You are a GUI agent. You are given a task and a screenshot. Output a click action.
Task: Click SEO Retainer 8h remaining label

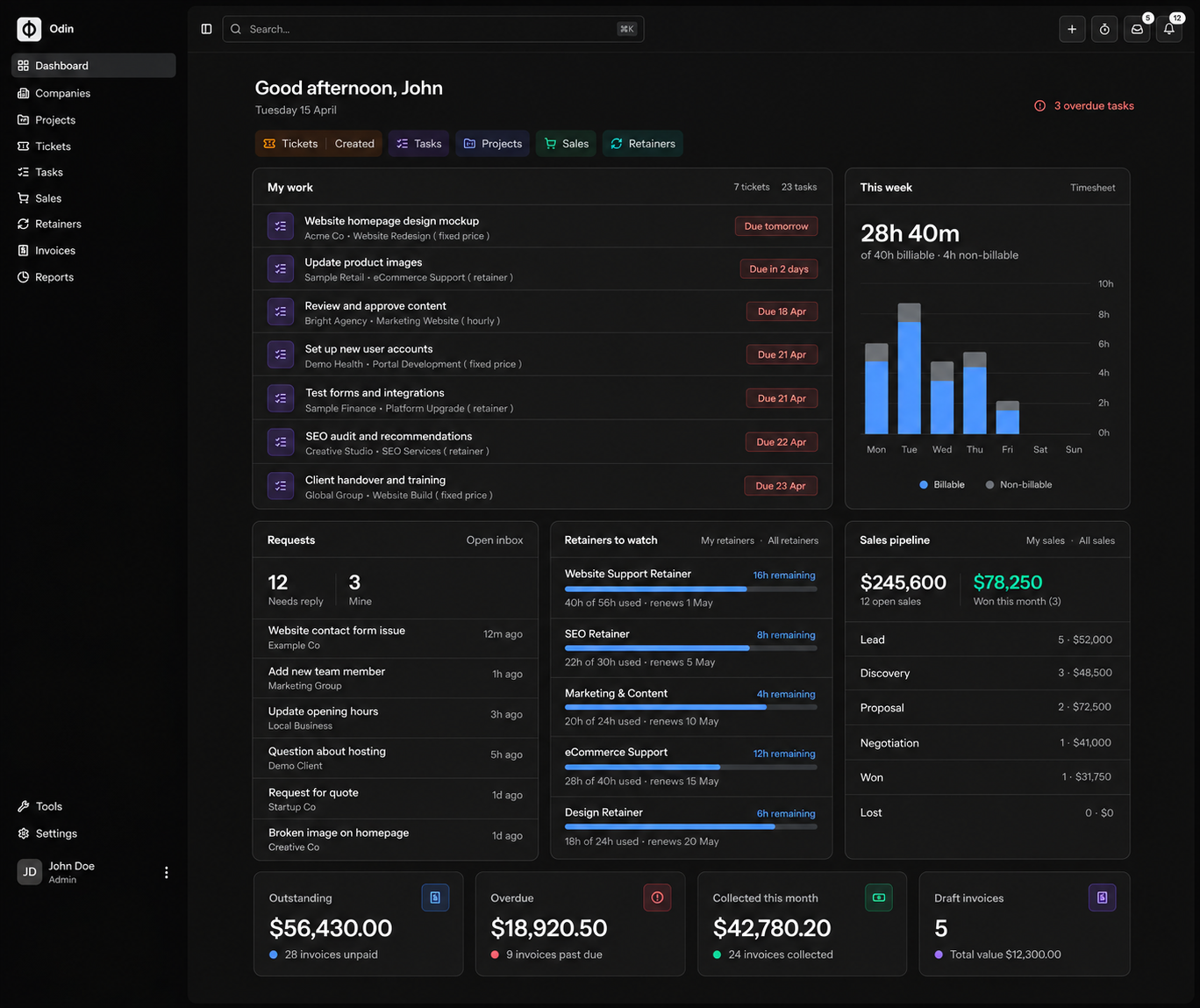pyautogui.click(x=786, y=635)
